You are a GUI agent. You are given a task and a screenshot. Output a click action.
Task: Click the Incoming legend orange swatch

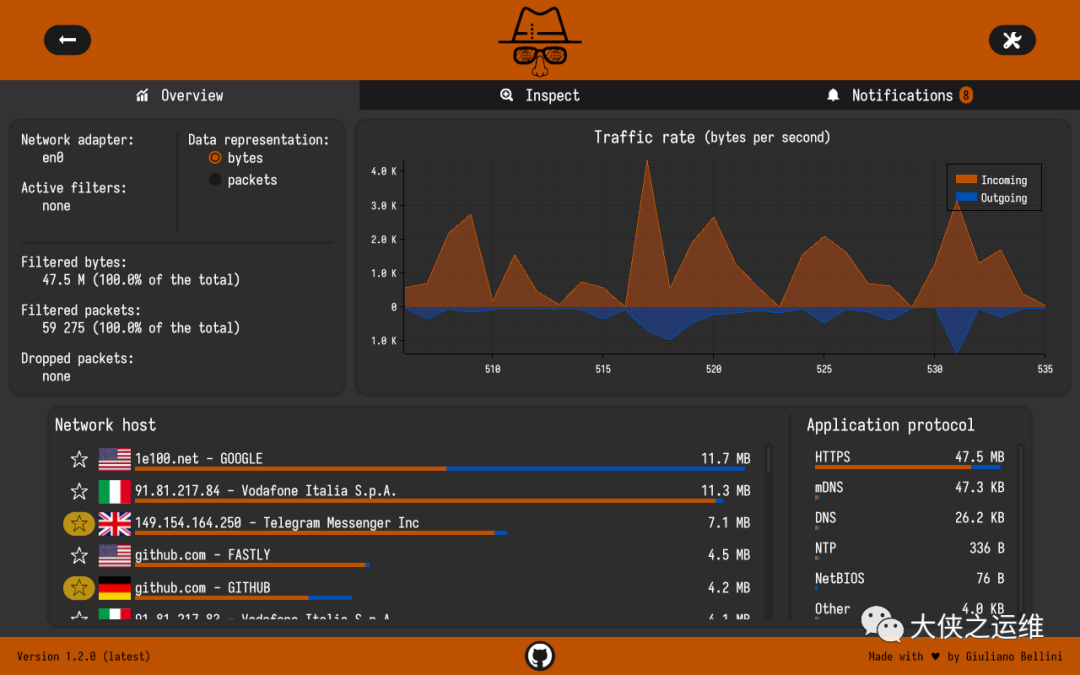966,179
